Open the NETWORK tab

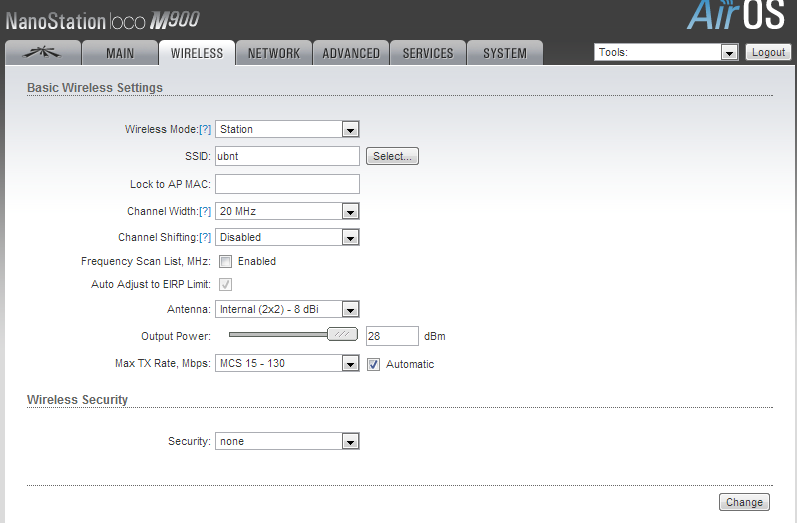click(274, 53)
